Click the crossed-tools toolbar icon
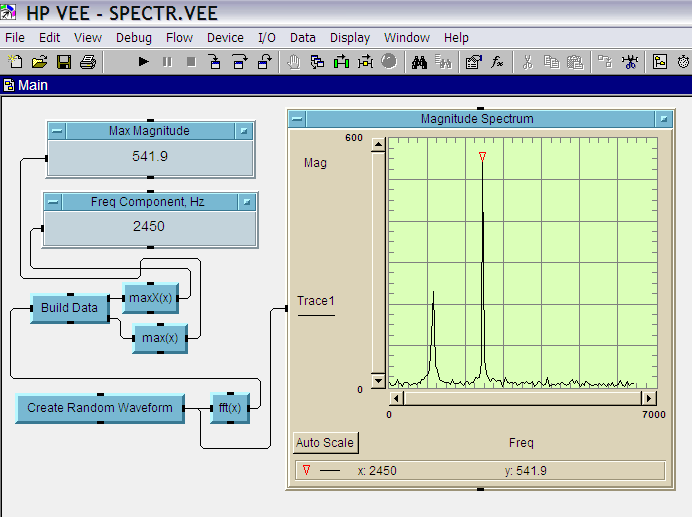 pyautogui.click(x=630, y=62)
